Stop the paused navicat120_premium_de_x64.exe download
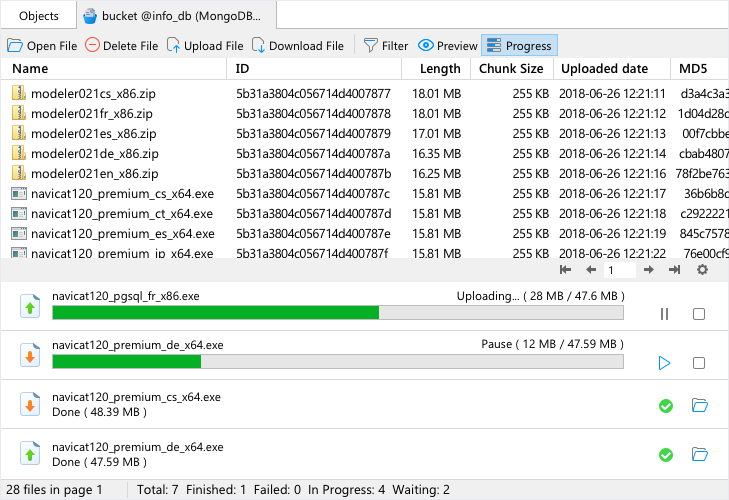The height and width of the screenshot is (500, 729). (699, 363)
